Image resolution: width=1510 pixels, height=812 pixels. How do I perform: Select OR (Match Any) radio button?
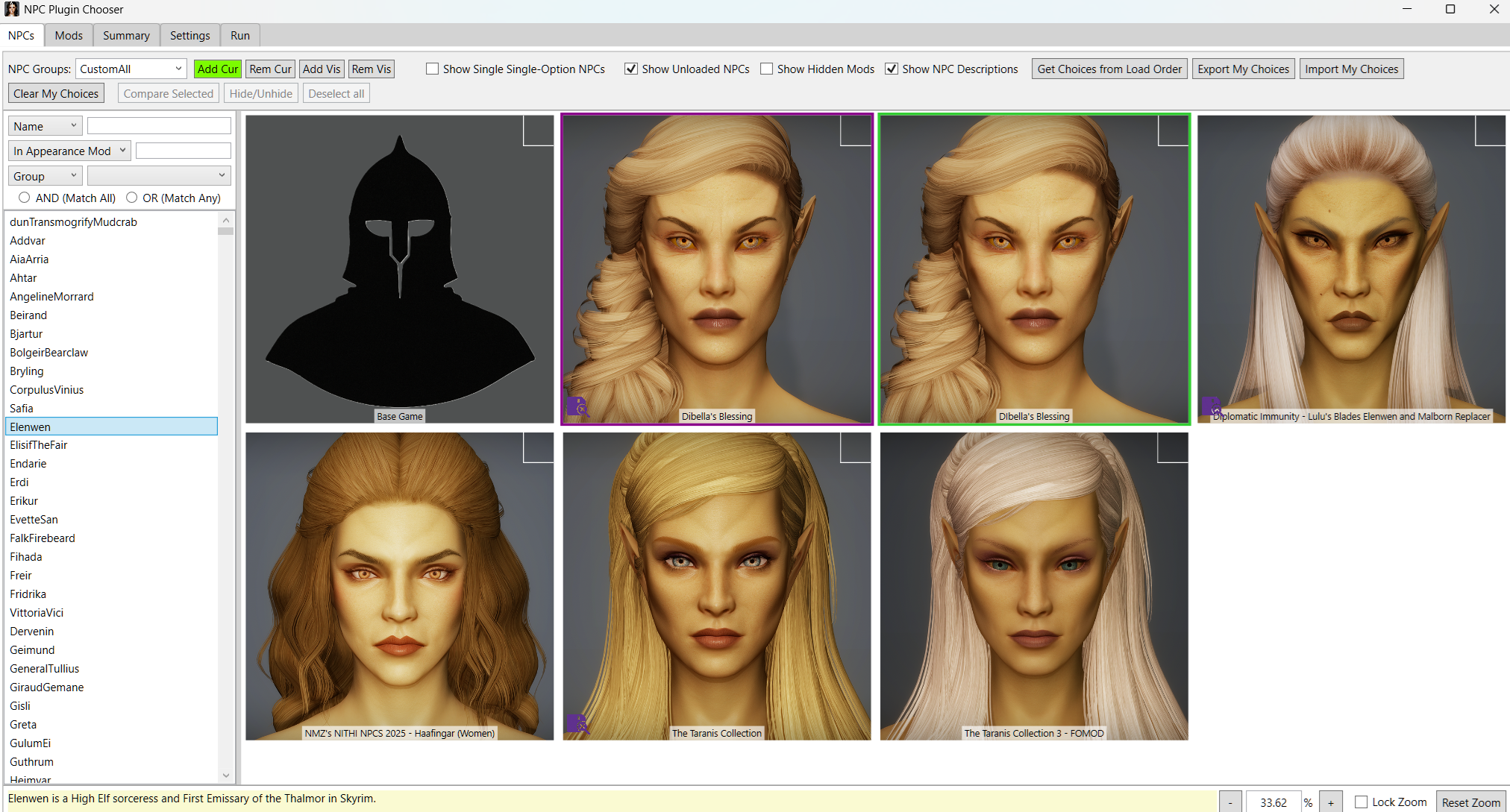pyautogui.click(x=132, y=198)
